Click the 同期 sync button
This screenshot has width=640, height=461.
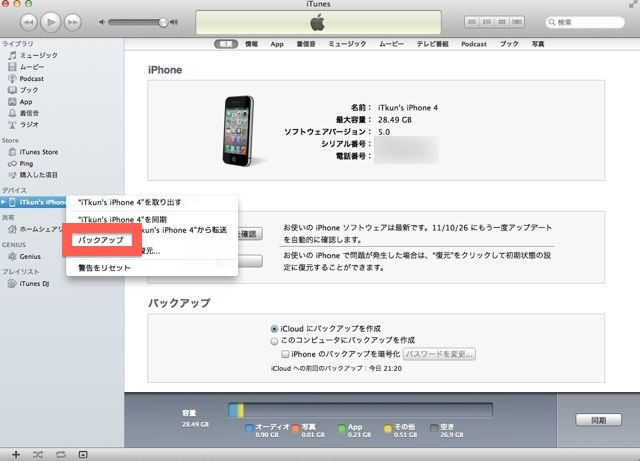(598, 420)
